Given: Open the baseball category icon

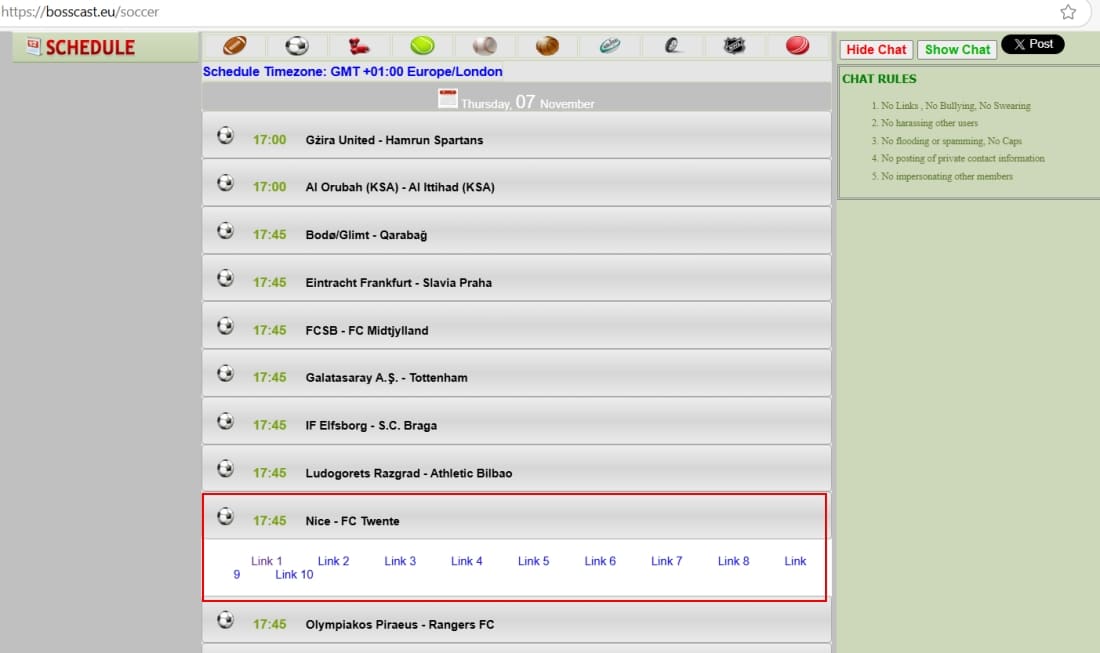Looking at the screenshot, I should 485,46.
